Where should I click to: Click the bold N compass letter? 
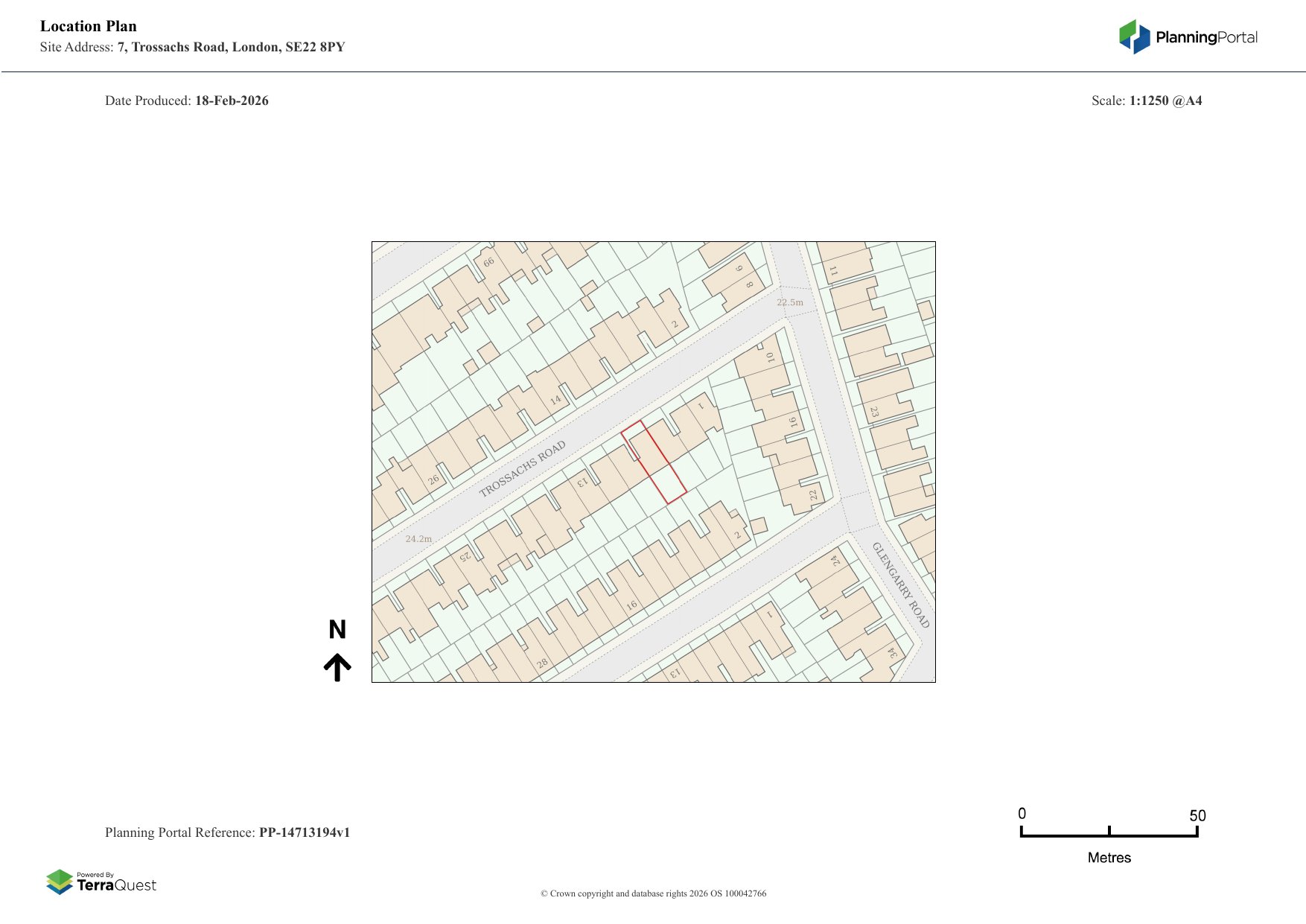tap(337, 630)
